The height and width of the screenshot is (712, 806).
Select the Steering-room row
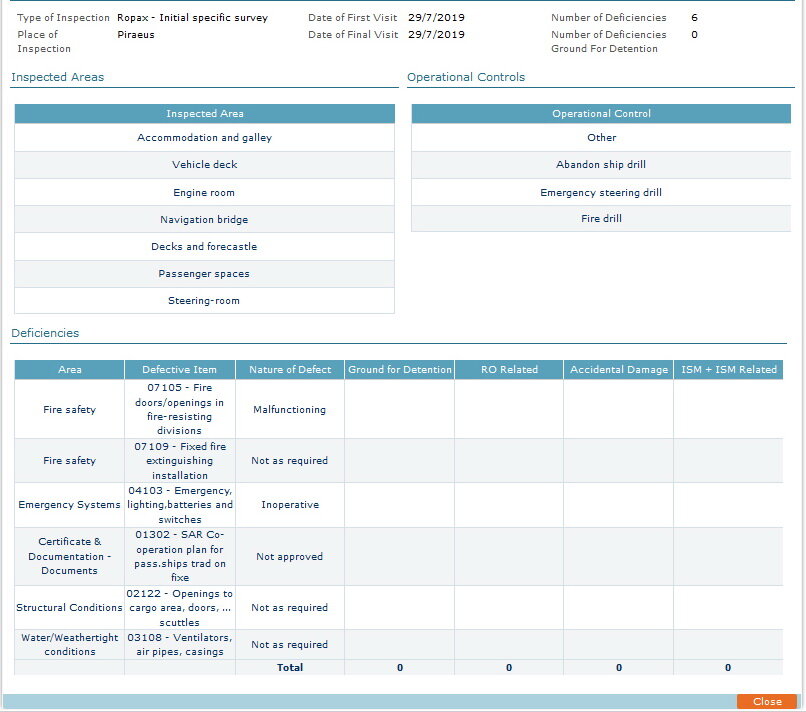(205, 301)
